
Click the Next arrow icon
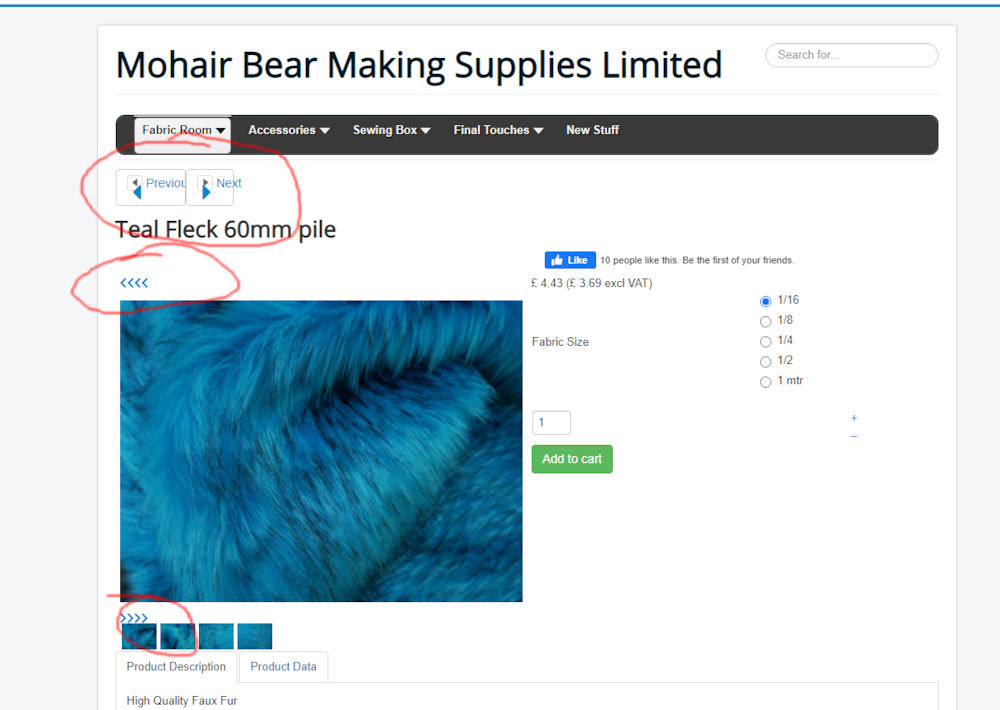point(205,188)
